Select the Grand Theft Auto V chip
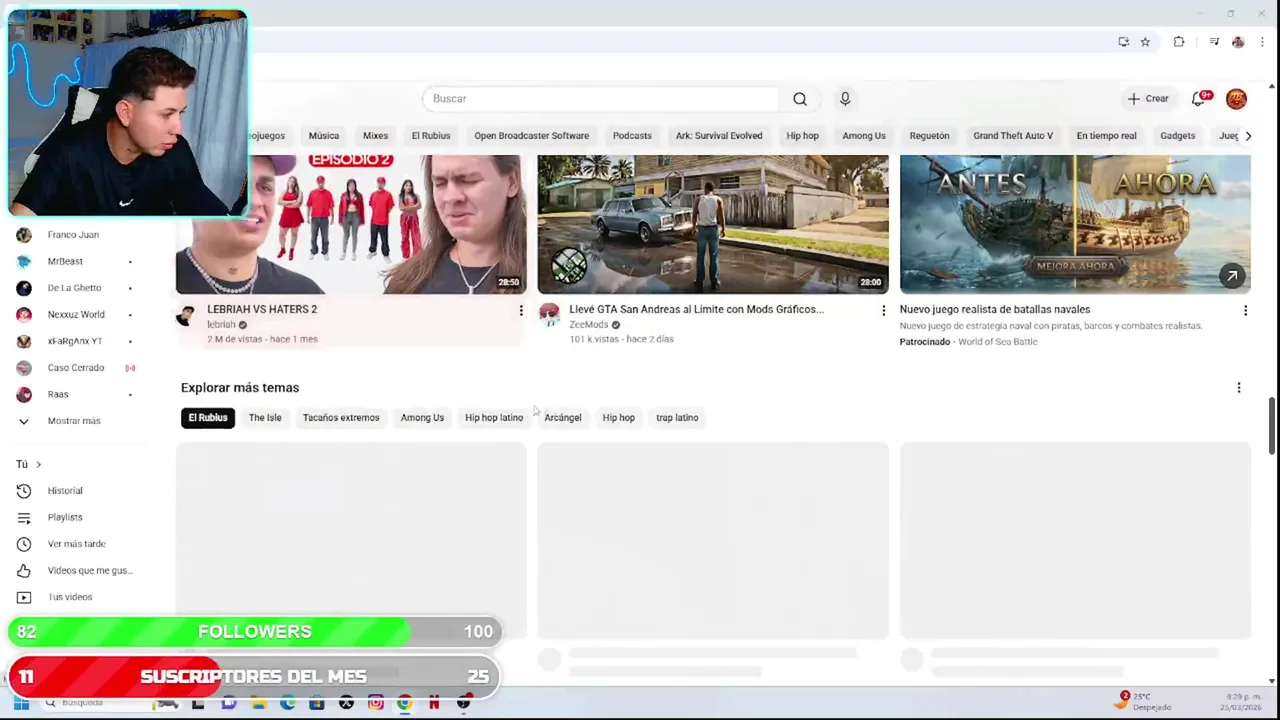This screenshot has height=720, width=1280. 1013,136
